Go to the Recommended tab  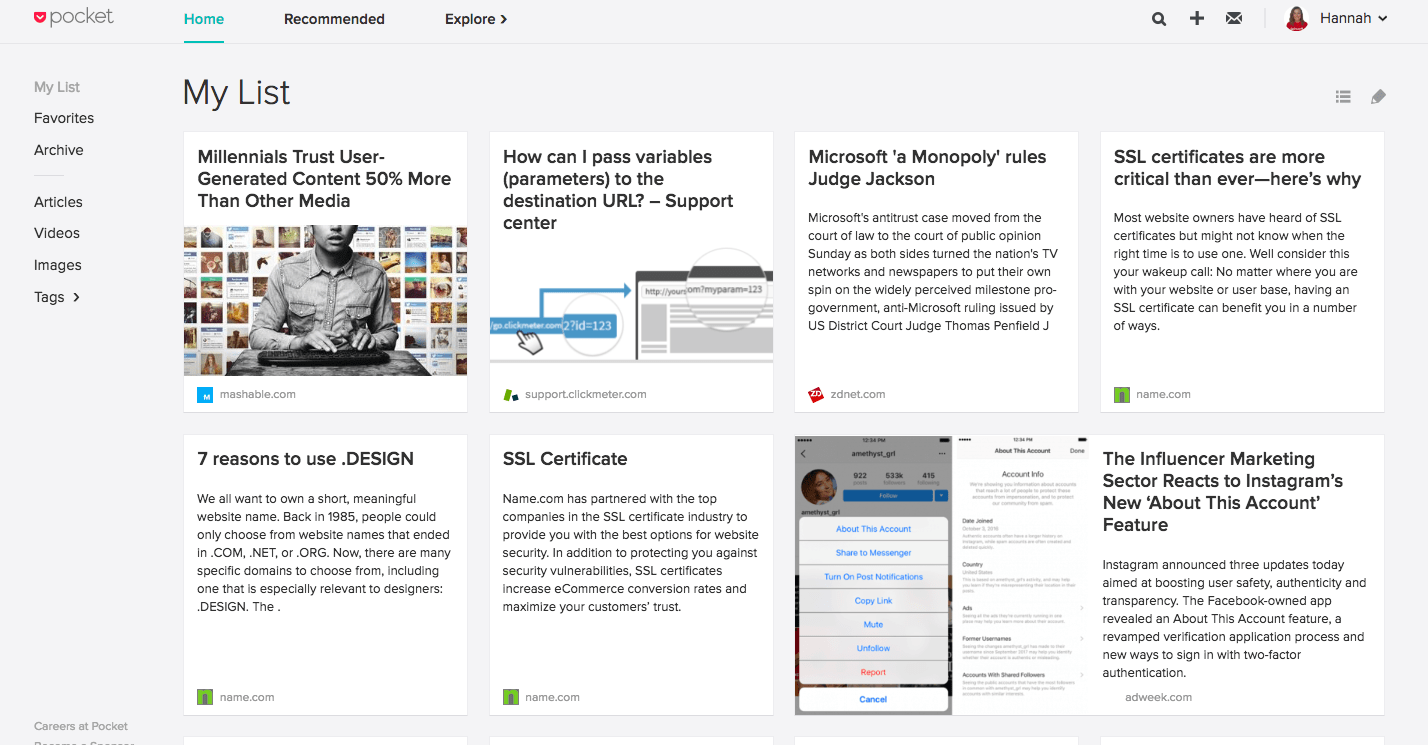[334, 19]
